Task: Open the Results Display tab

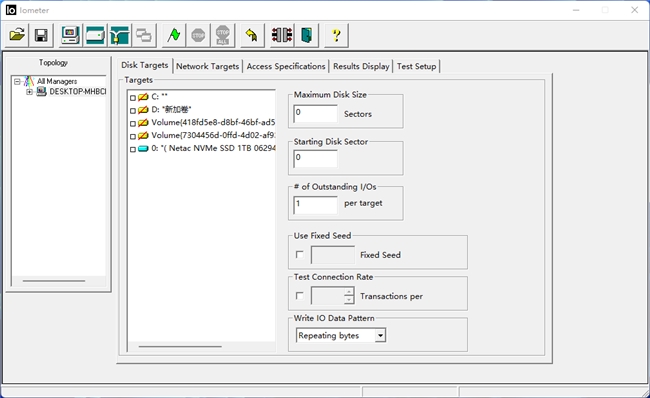Action: click(361, 66)
